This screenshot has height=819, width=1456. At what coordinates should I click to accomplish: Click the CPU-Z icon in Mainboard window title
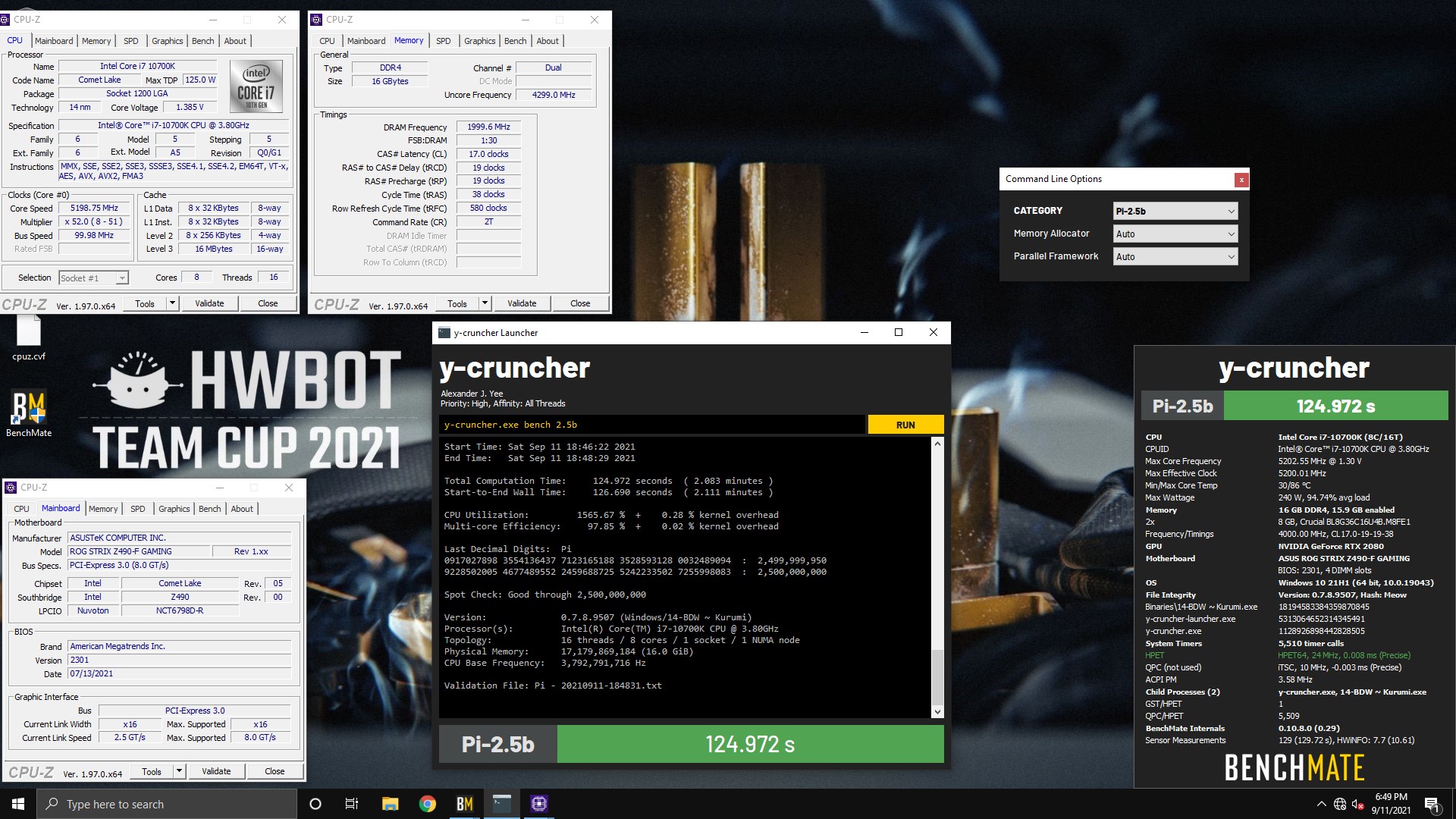pos(11,488)
